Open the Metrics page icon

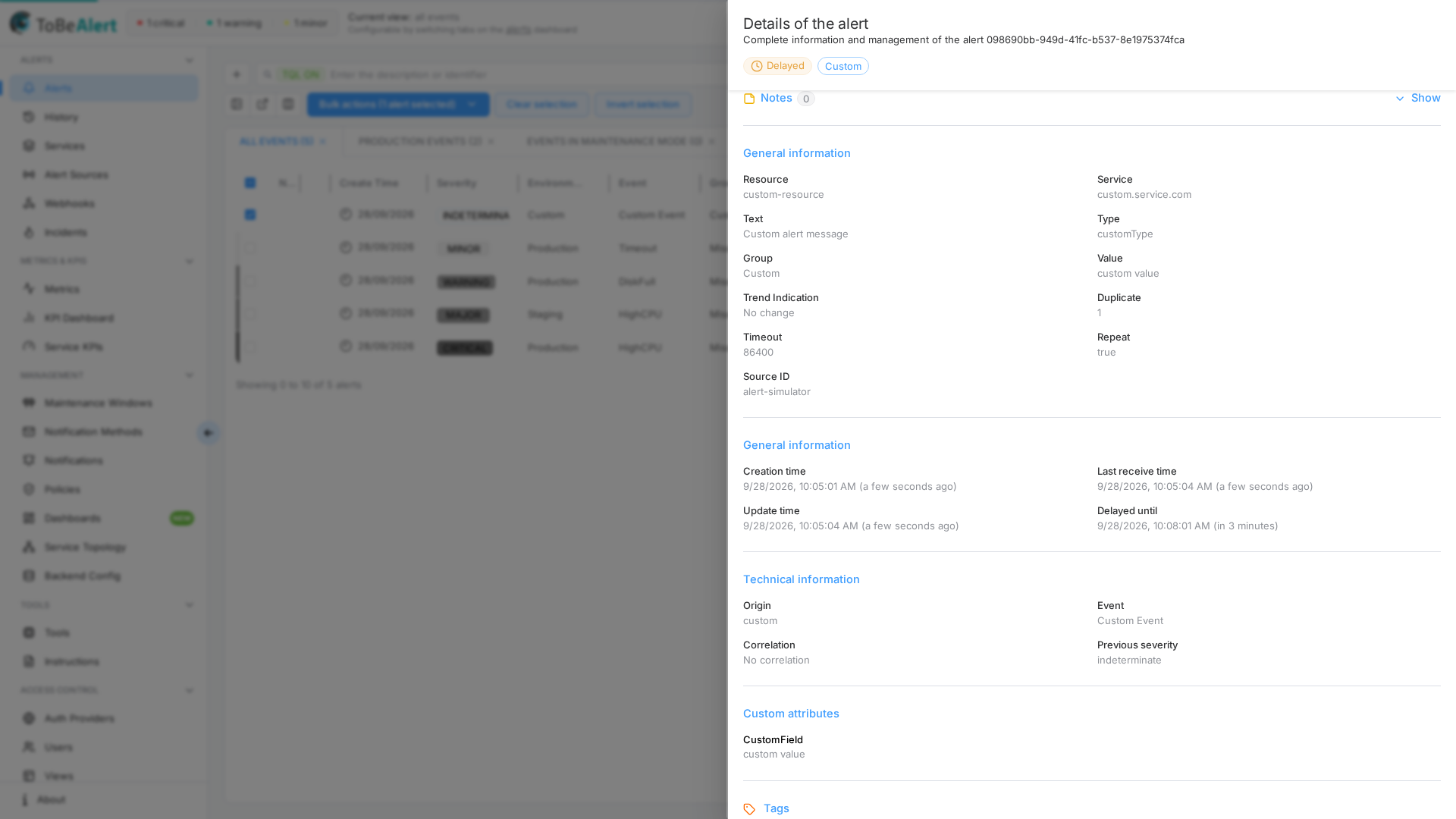29,289
